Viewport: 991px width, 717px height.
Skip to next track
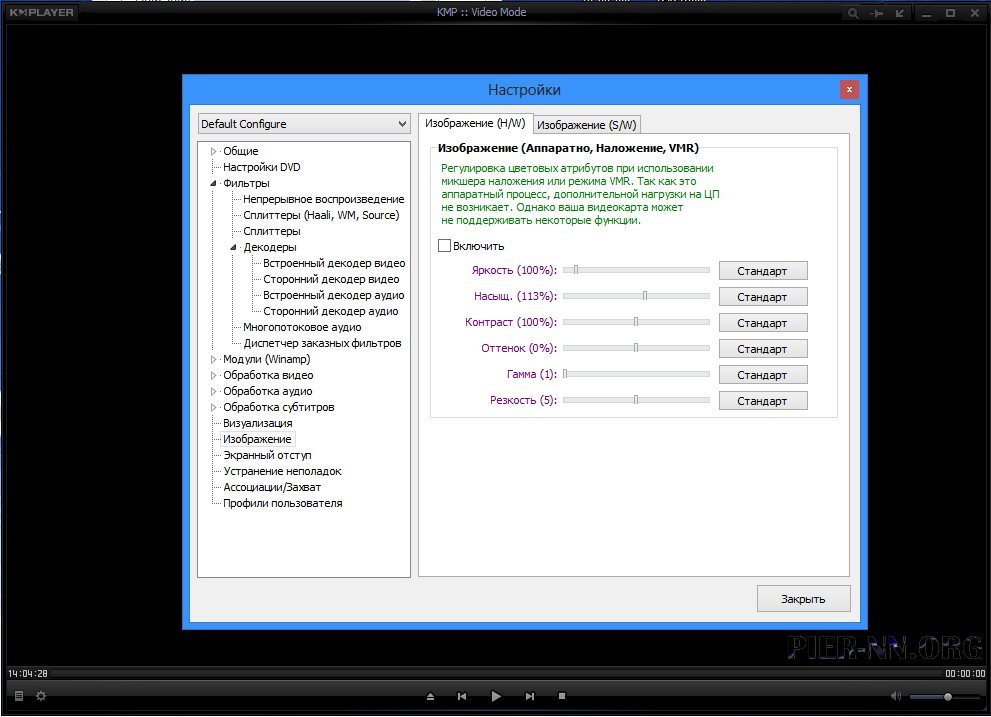pos(530,696)
